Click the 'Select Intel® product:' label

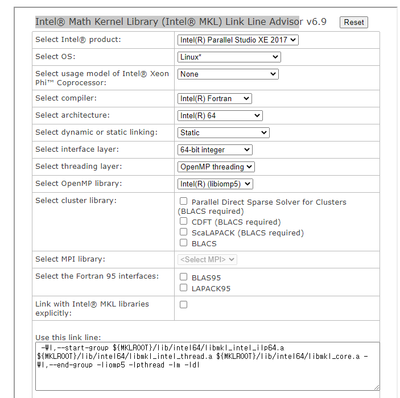(x=78, y=39)
